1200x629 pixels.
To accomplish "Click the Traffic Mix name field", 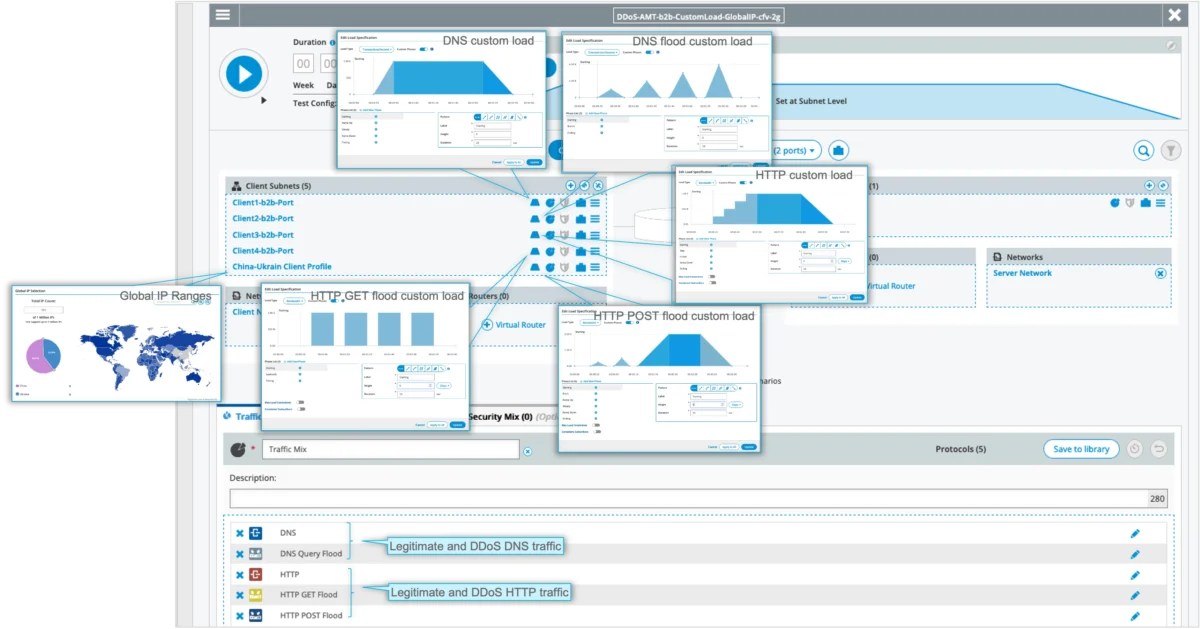I will 390,450.
